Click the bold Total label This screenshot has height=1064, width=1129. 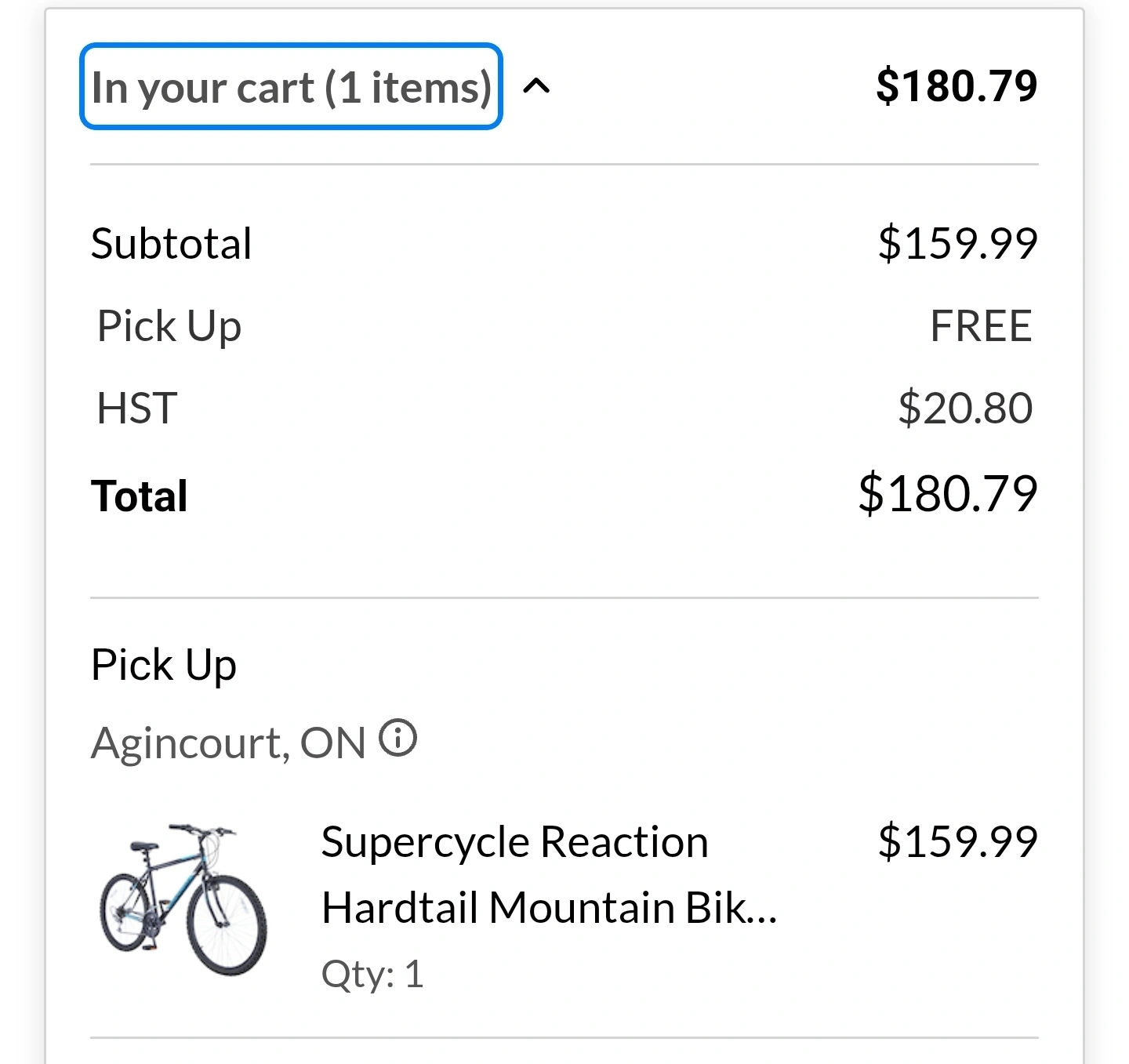point(140,496)
